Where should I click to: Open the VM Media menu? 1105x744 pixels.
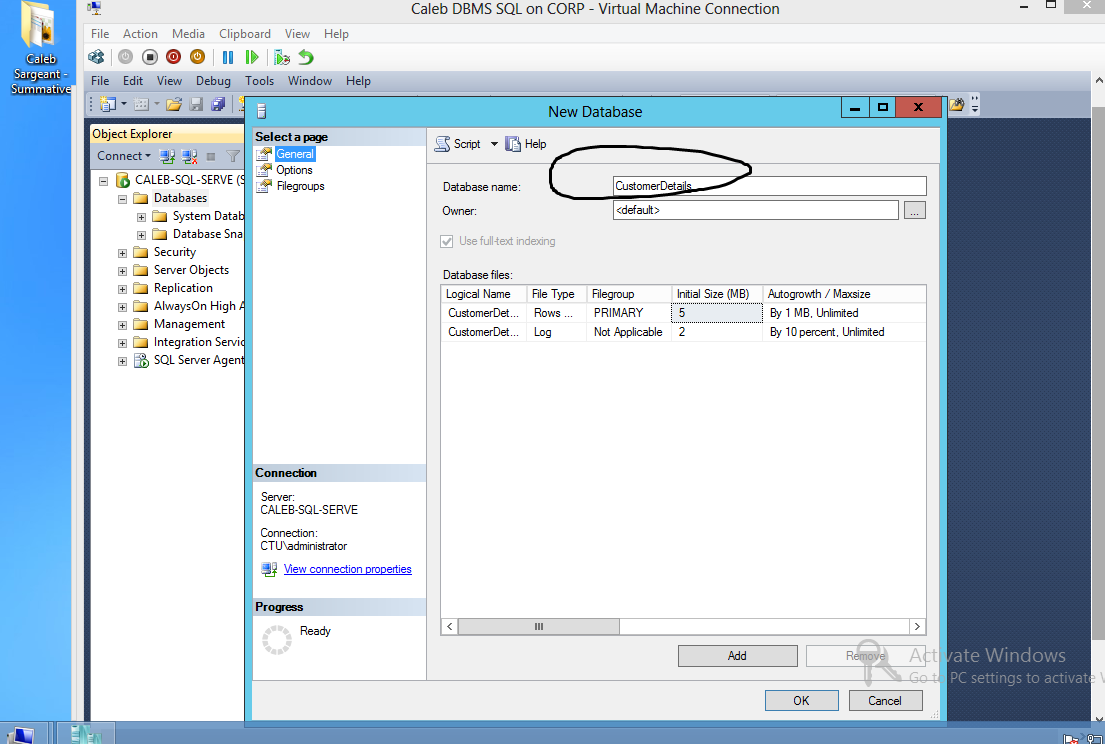pos(188,34)
